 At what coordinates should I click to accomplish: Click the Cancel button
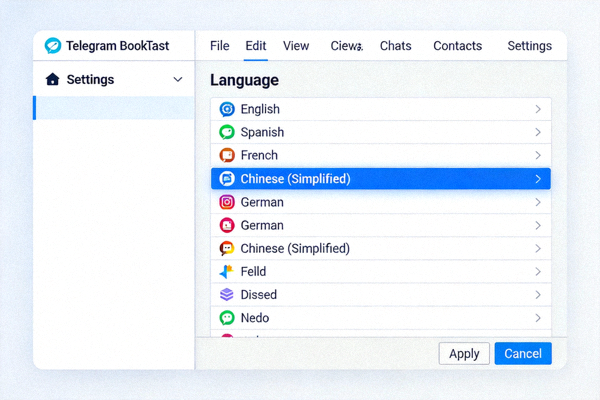[523, 353]
